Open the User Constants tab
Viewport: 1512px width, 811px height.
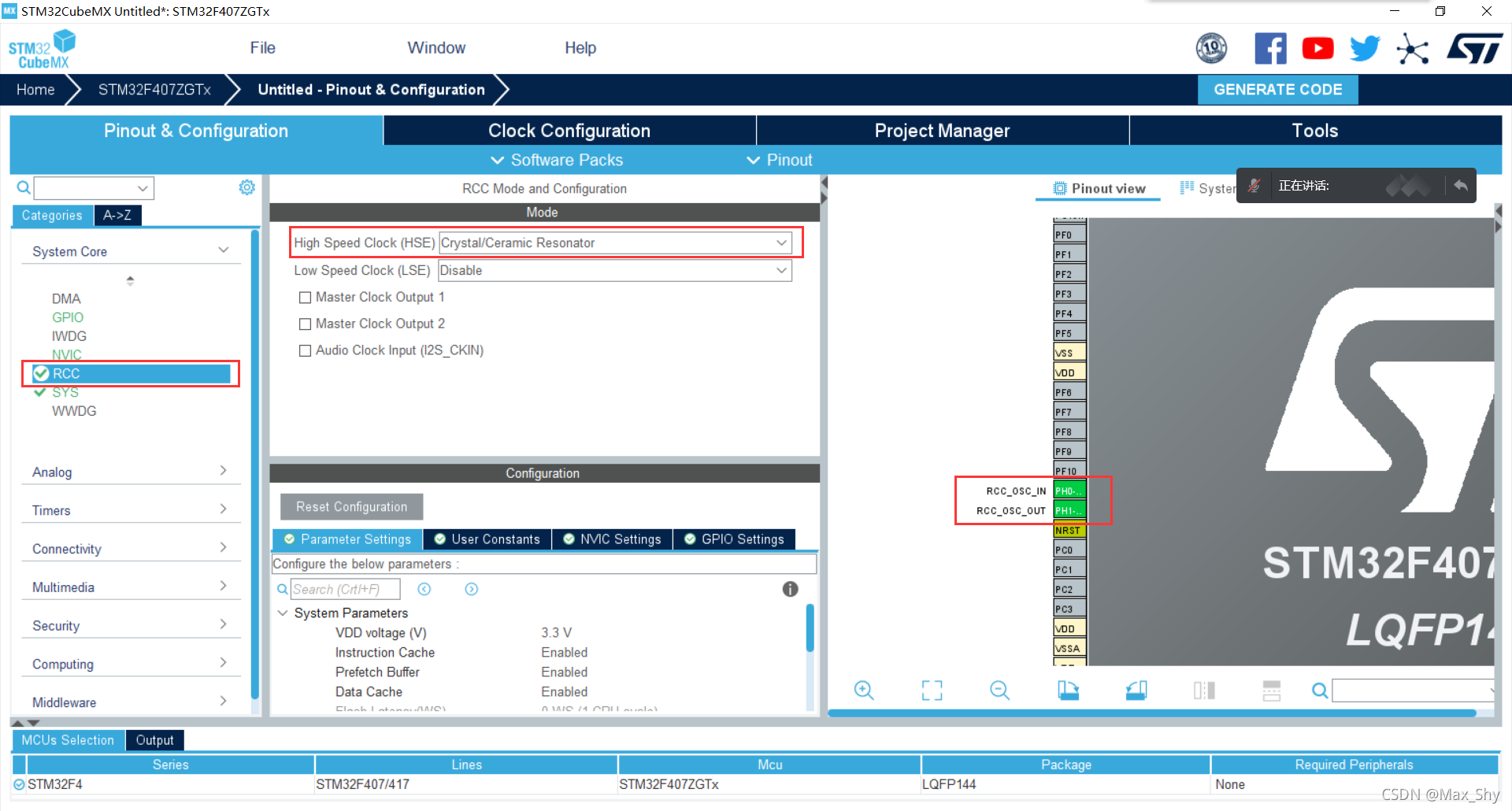(x=487, y=539)
